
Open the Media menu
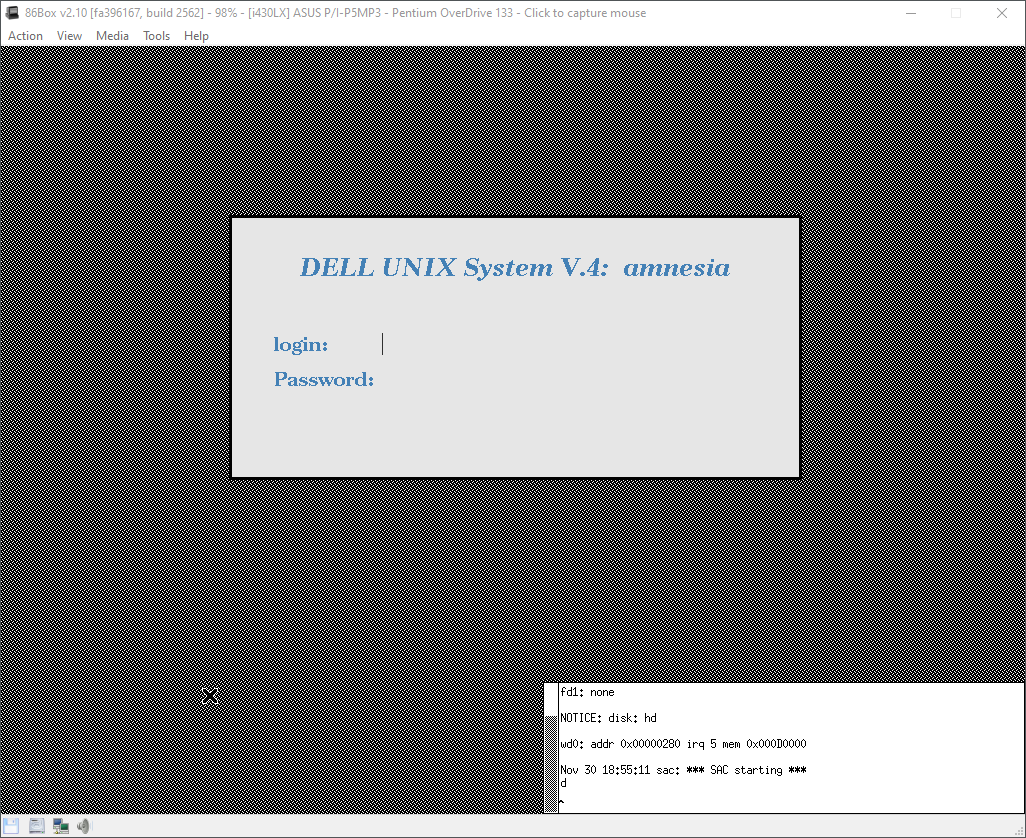tap(112, 36)
